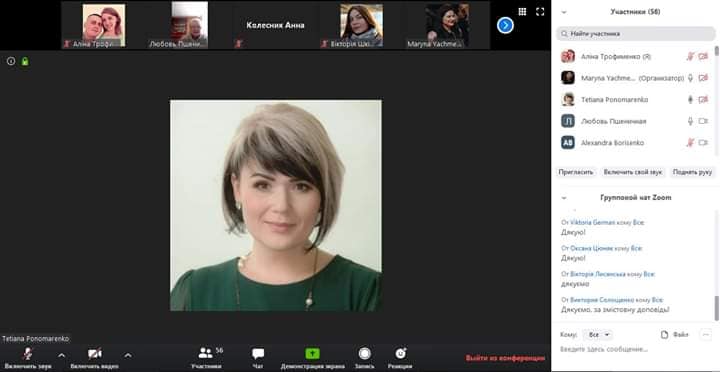Click the find participant search field
Image resolution: width=720 pixels, height=372 pixels.
(x=636, y=34)
